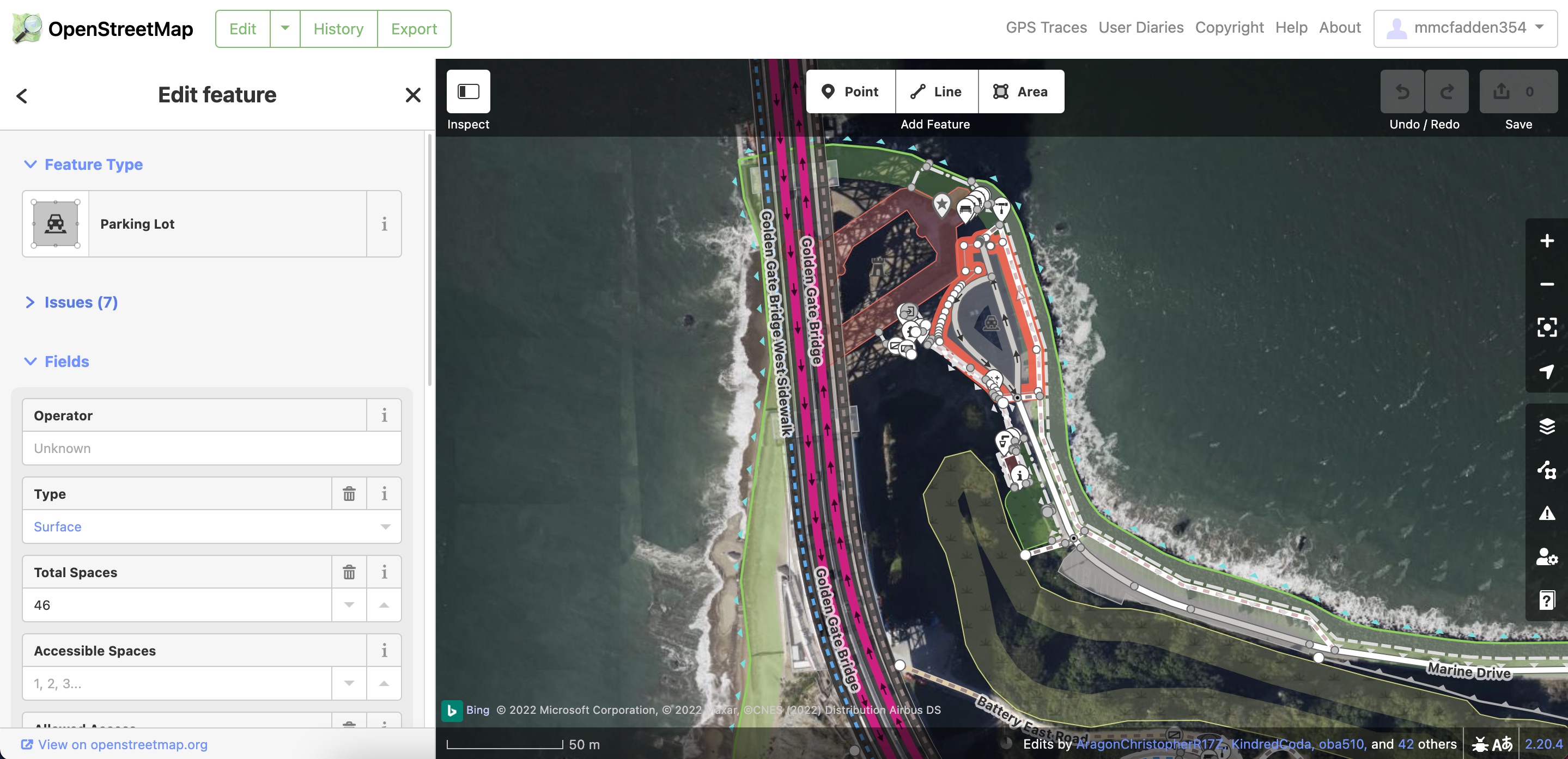Zoom out with the minus button
This screenshot has width=1568, height=759.
(1547, 284)
